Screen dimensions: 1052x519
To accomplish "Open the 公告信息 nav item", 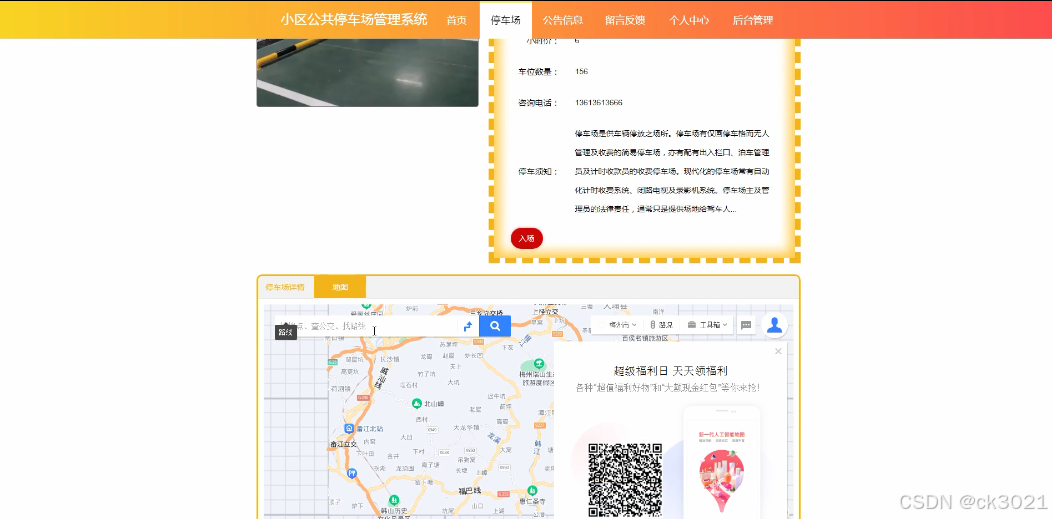I will [563, 20].
